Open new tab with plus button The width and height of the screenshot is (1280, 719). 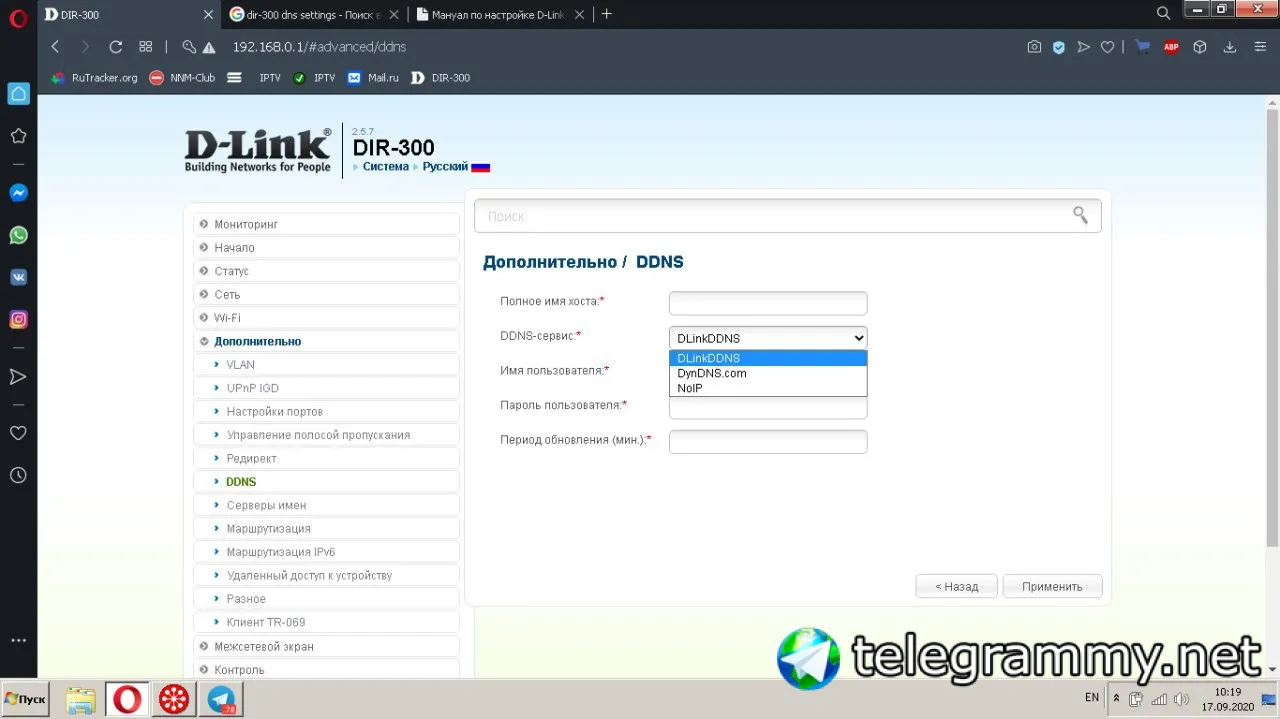click(x=606, y=14)
